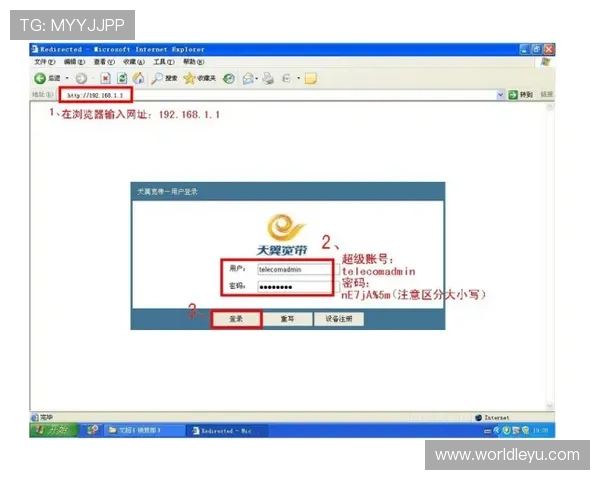600x480 pixels.
Task: Open the 工具 (Tools) menu
Action: [164, 62]
